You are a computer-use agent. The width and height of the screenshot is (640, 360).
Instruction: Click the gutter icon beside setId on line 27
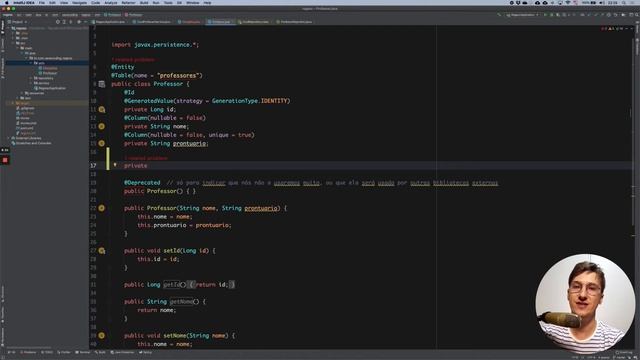click(102, 251)
